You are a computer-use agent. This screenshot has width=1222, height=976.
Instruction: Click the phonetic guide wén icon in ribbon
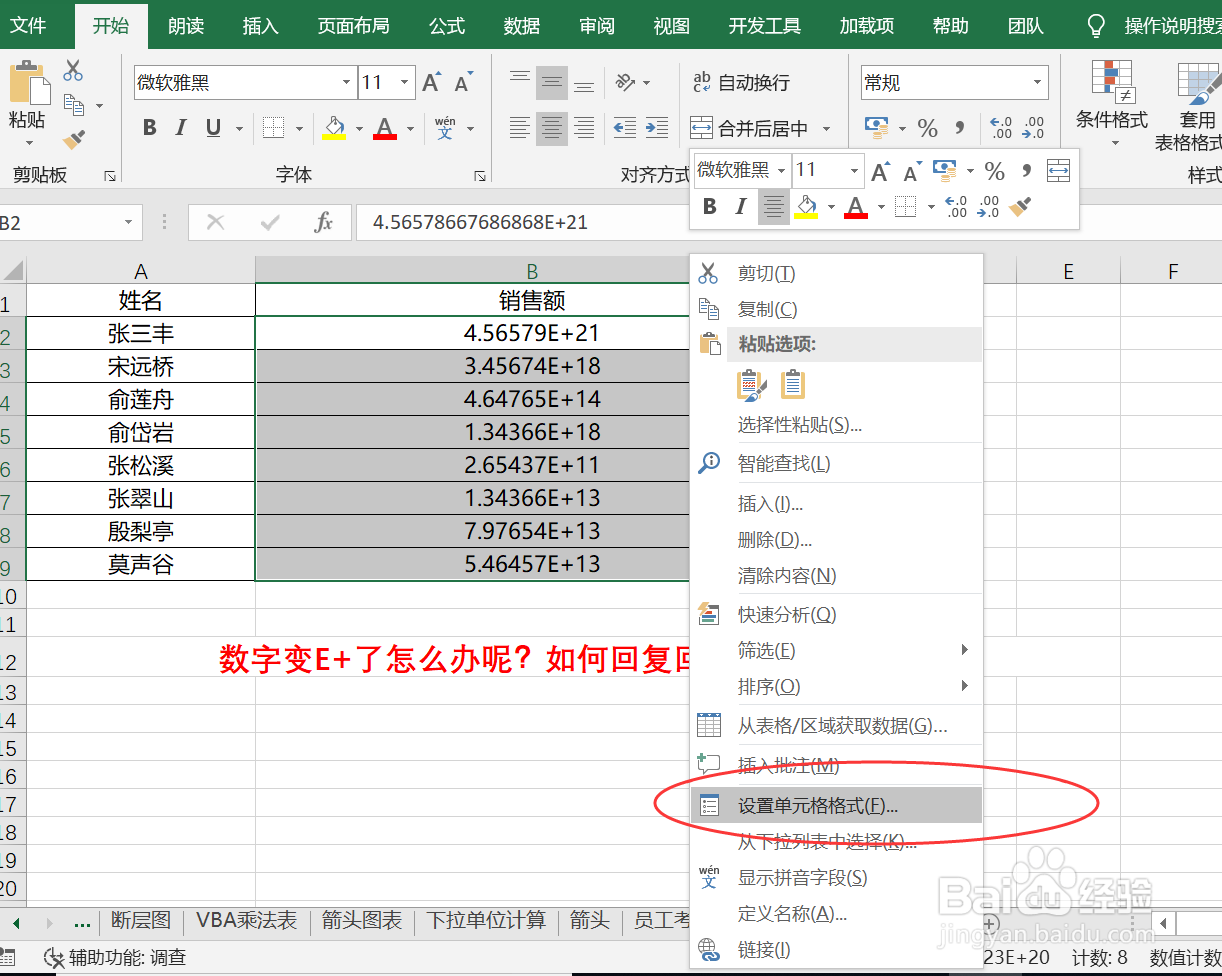click(445, 128)
